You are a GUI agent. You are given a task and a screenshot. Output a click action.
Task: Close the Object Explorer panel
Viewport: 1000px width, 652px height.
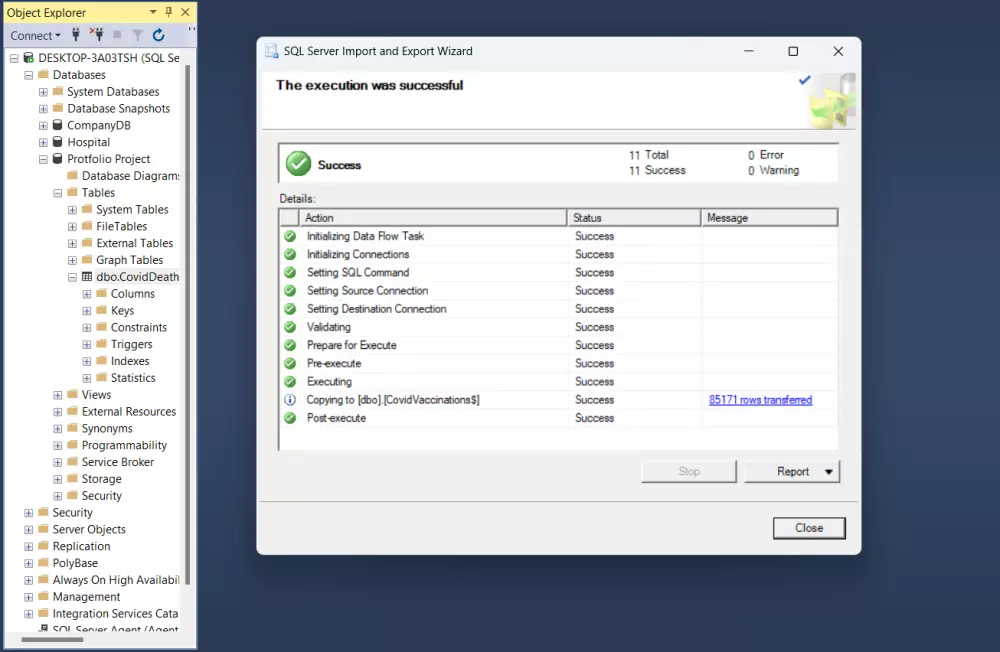tap(185, 12)
